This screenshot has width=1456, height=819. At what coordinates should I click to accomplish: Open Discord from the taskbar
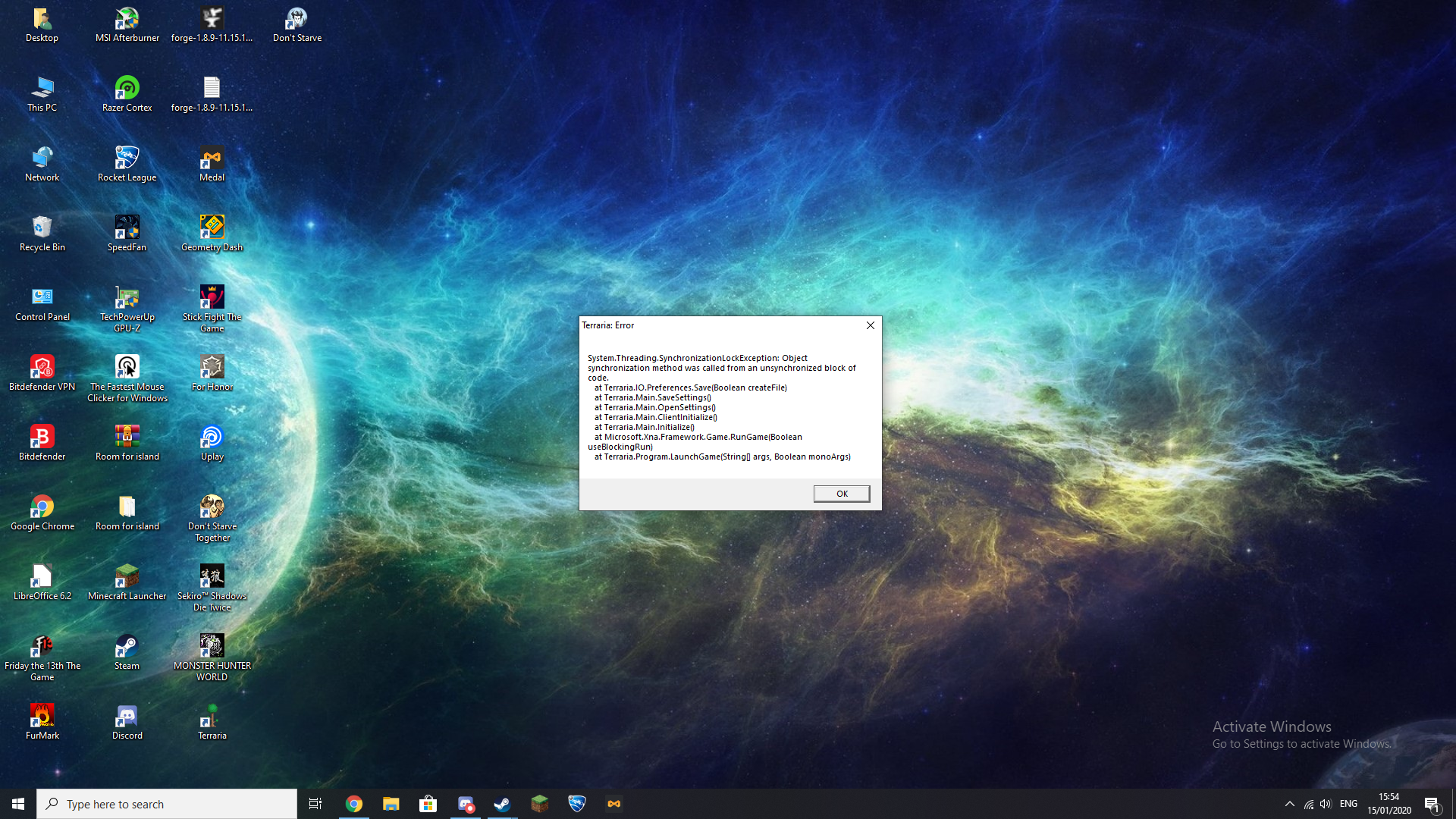465,804
